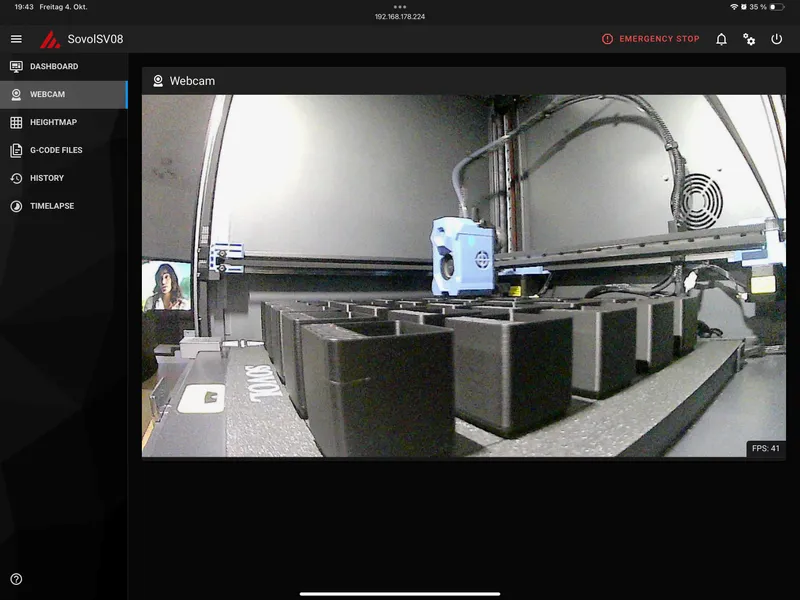This screenshot has height=600, width=800.
Task: Trigger the Emergency Stop button
Action: [651, 39]
